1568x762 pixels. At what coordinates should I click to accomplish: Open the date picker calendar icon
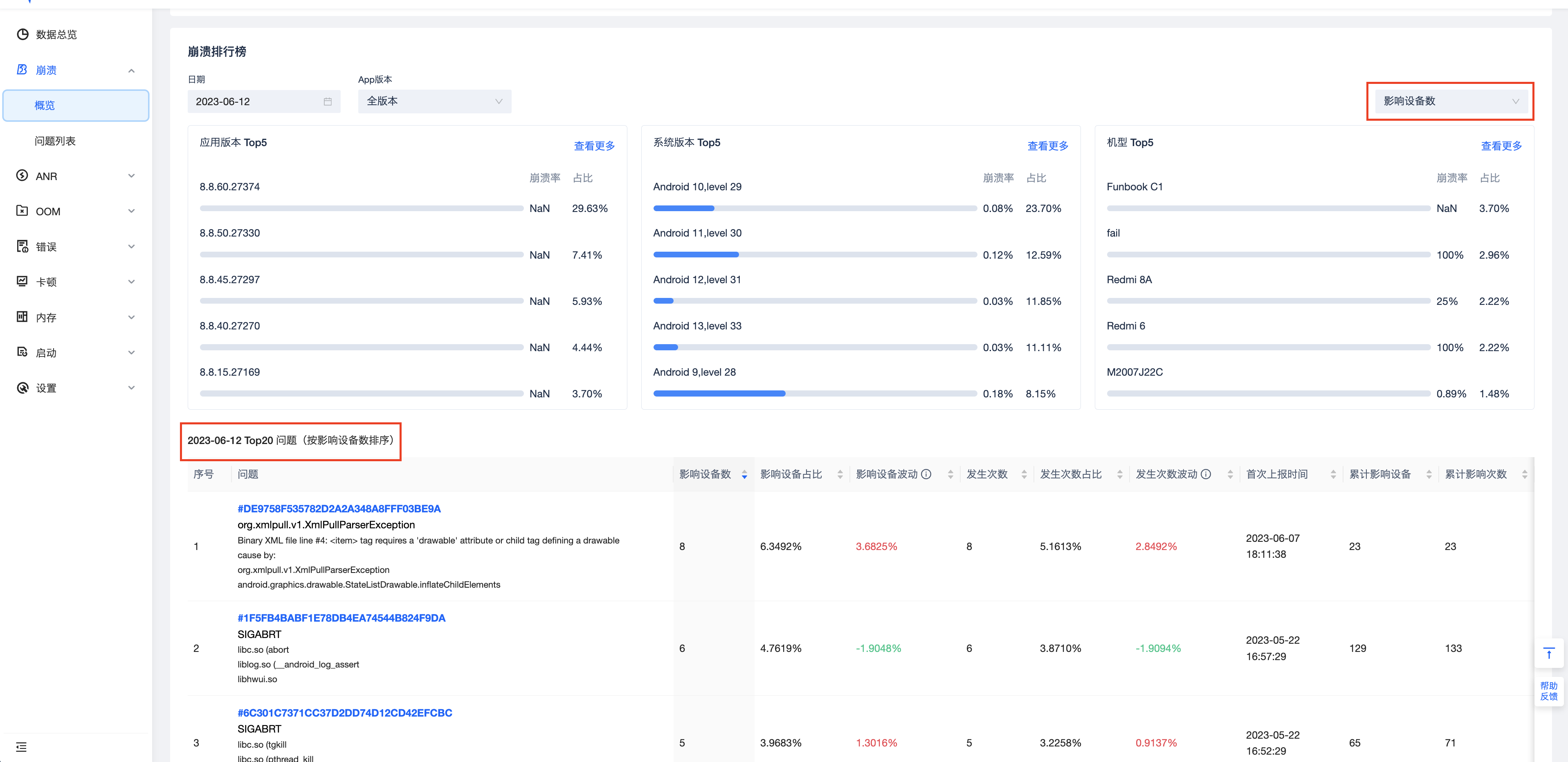point(328,101)
